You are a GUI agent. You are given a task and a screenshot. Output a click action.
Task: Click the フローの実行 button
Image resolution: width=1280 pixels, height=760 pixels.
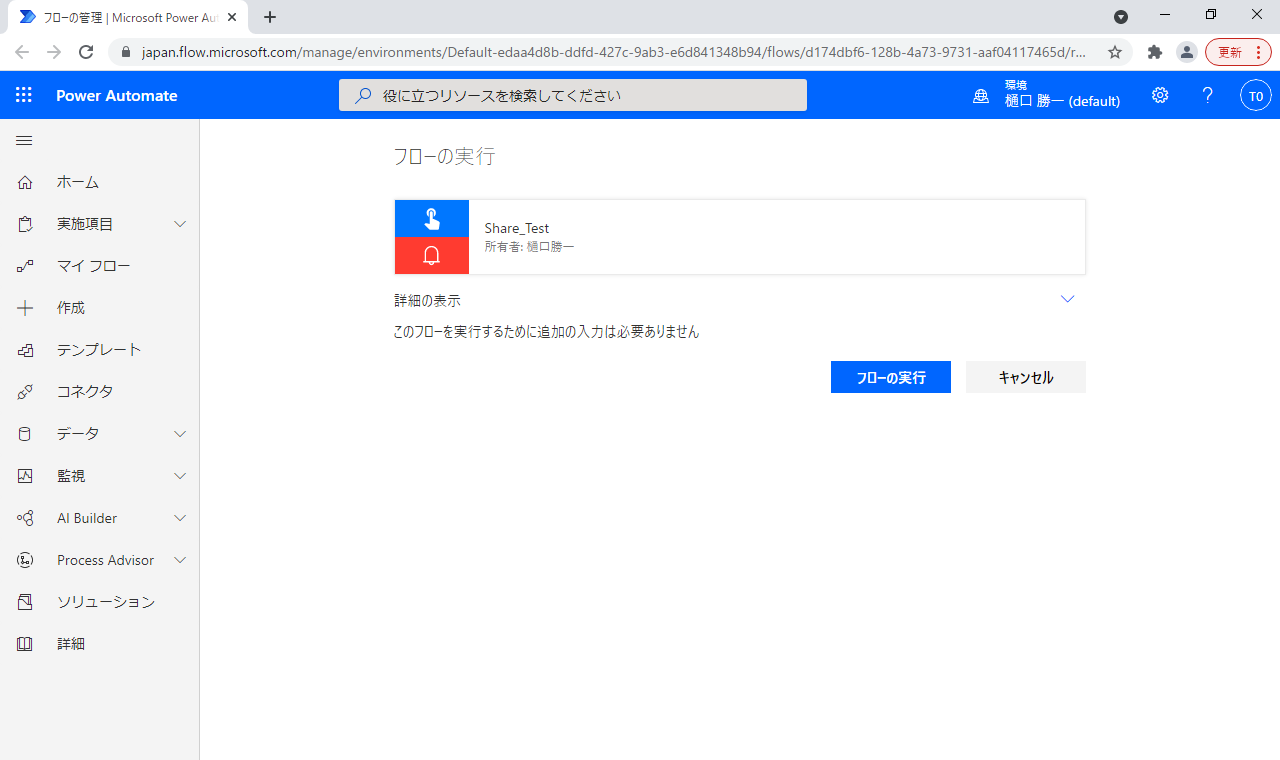click(891, 377)
